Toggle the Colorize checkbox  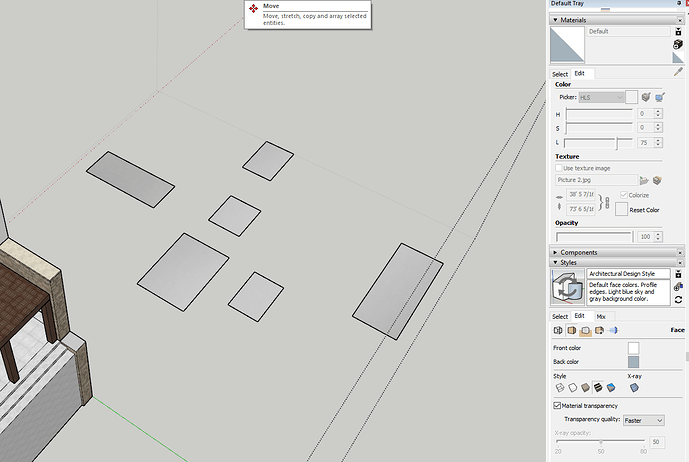pos(624,195)
